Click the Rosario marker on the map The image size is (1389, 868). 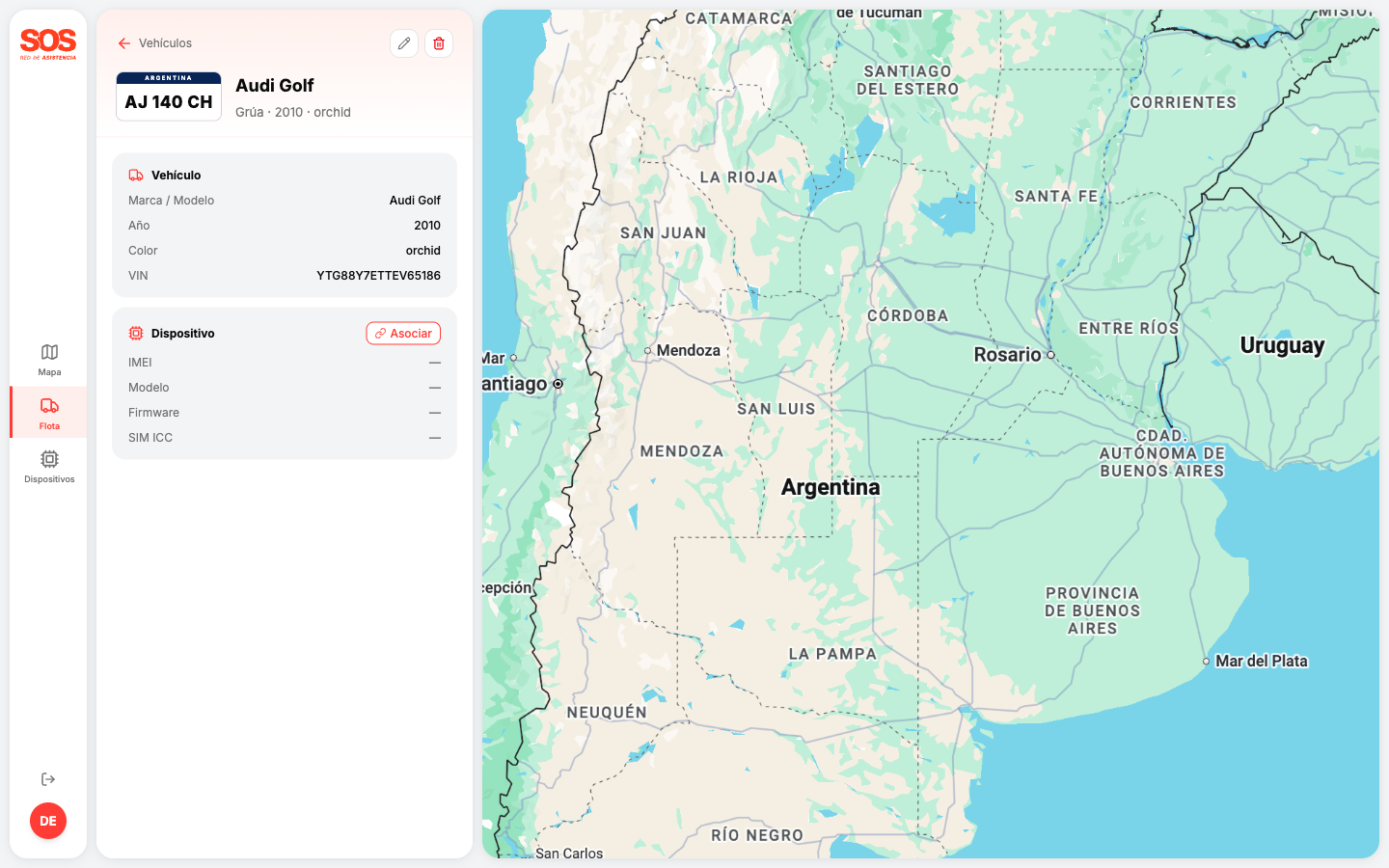(1049, 355)
